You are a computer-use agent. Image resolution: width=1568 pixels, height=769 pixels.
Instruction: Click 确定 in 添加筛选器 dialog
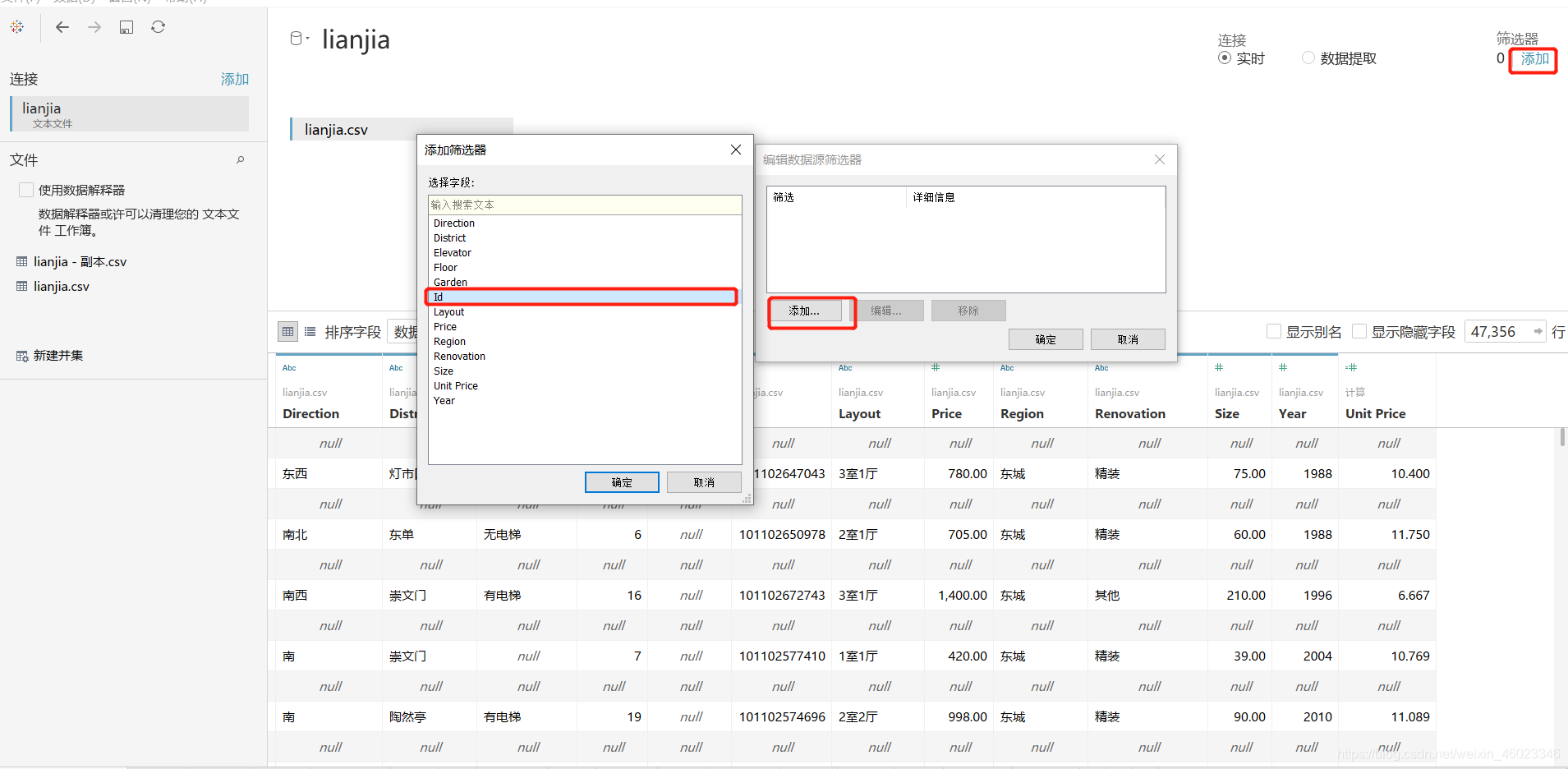(x=622, y=482)
